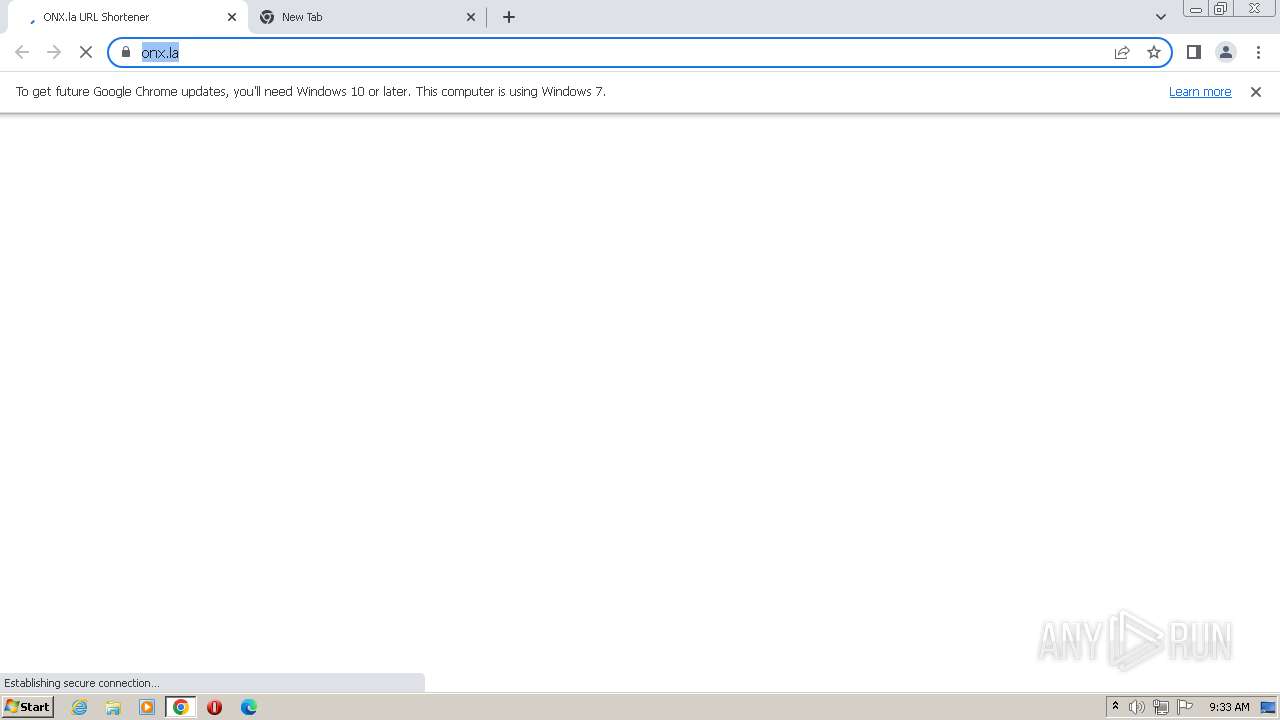Restore down the Chrome window

(1221, 9)
